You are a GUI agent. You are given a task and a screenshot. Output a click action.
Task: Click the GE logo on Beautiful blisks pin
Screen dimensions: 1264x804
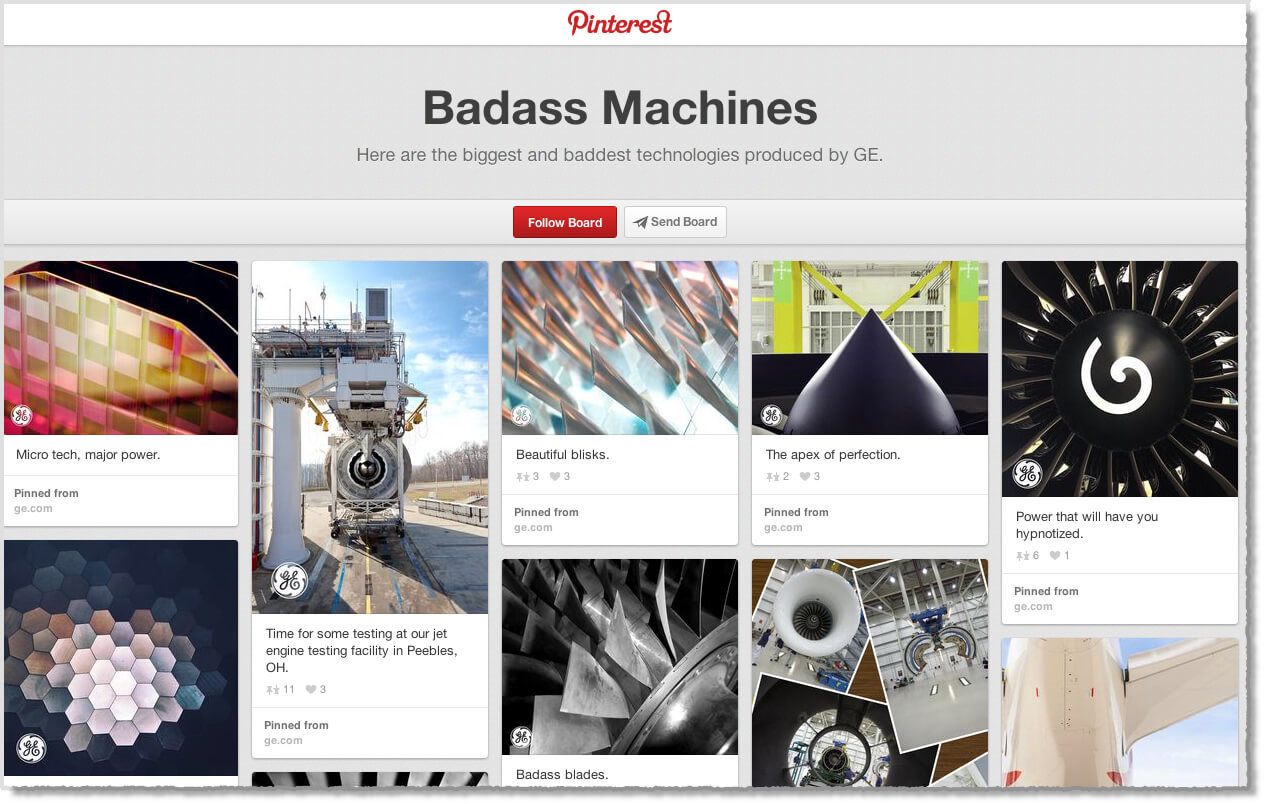521,415
